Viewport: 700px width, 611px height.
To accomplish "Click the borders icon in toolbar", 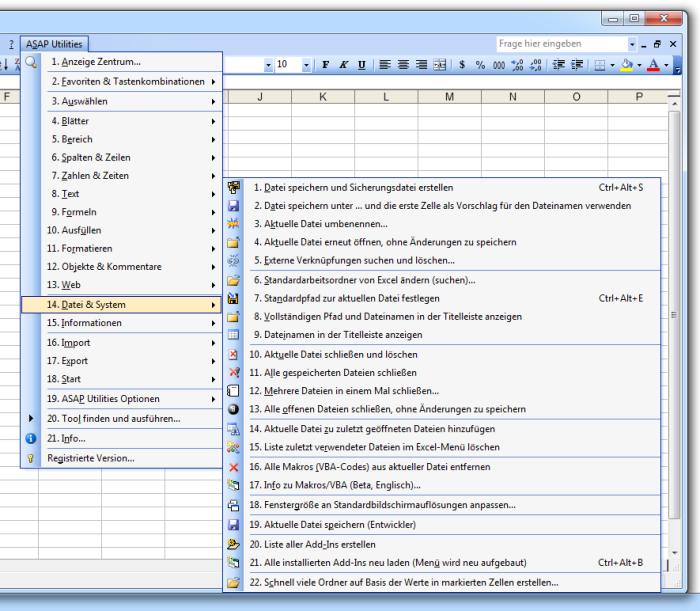I will pos(600,65).
